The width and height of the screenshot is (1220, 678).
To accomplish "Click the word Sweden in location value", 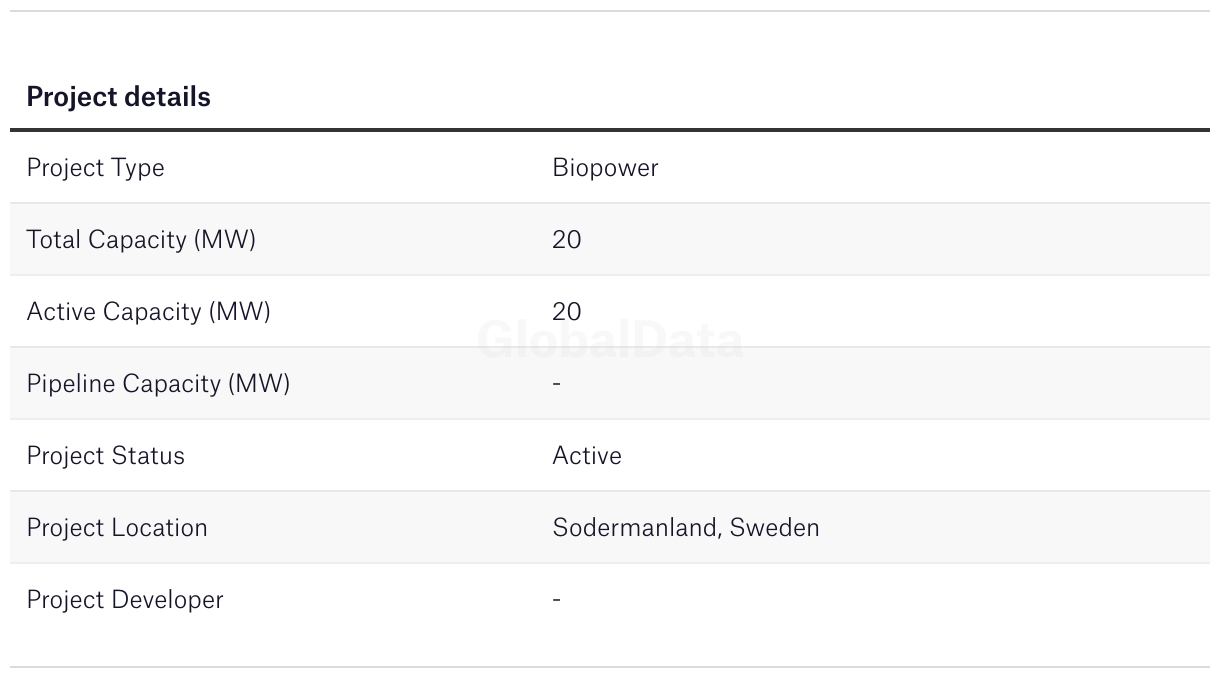I will [x=774, y=528].
